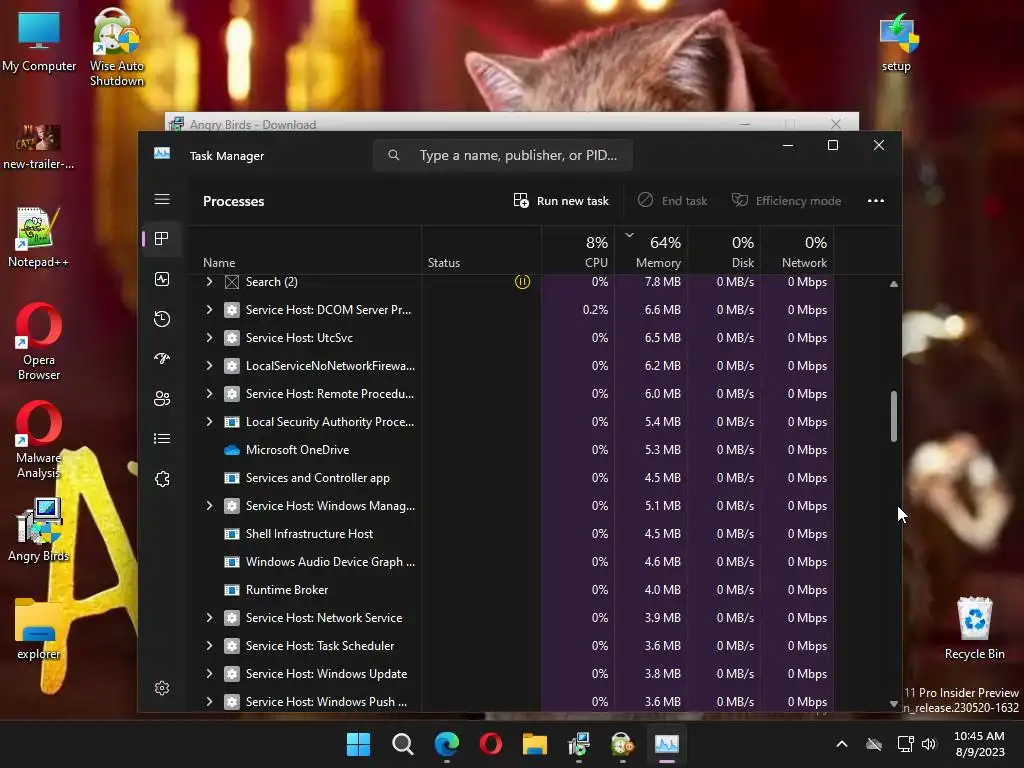Click the Angry Birds - Download window title
The width and height of the screenshot is (1024, 768).
click(253, 125)
